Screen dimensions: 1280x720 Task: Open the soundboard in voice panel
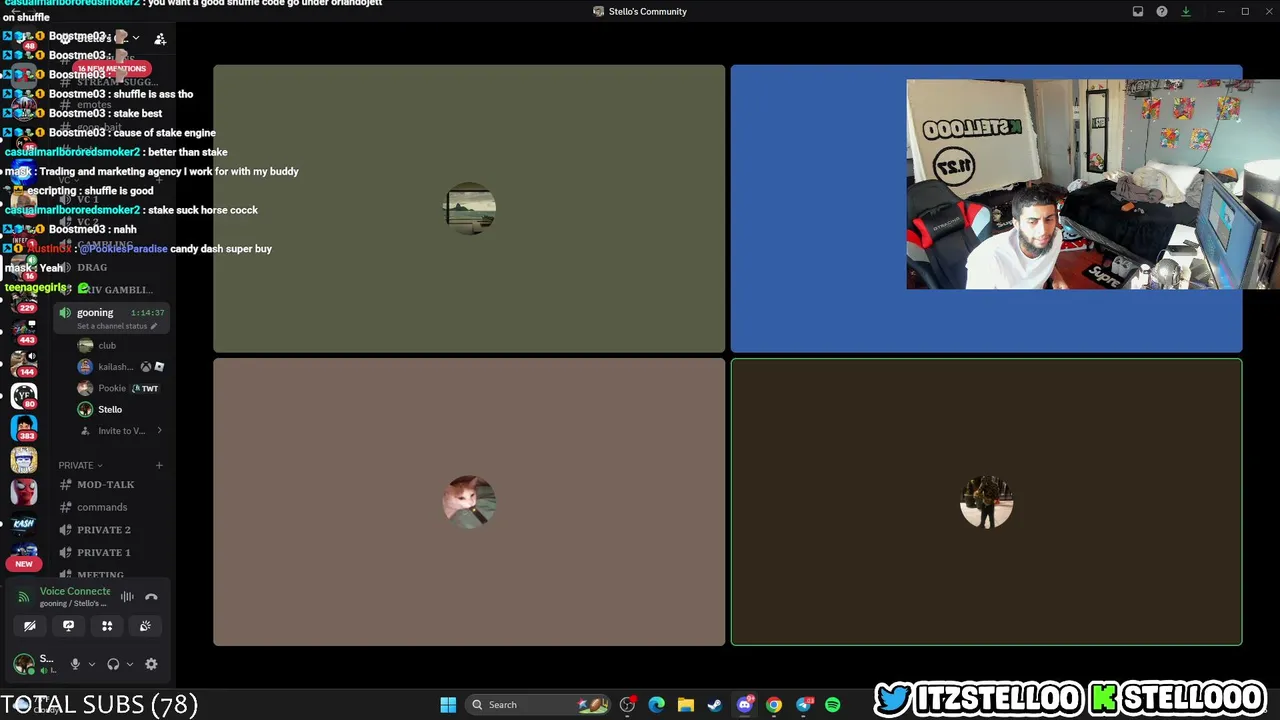coord(145,626)
